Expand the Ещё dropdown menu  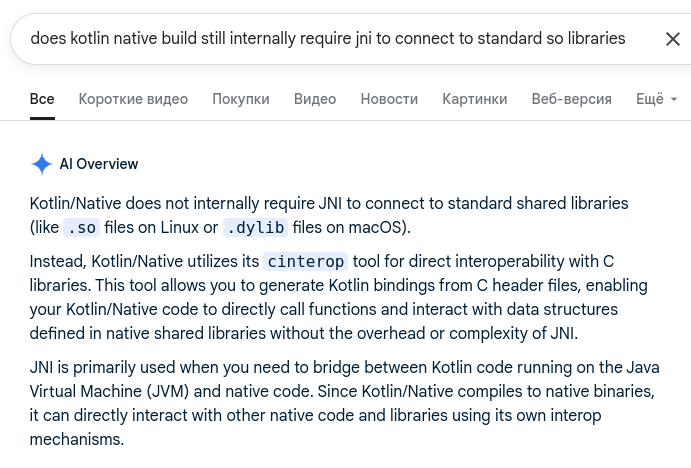pos(656,99)
